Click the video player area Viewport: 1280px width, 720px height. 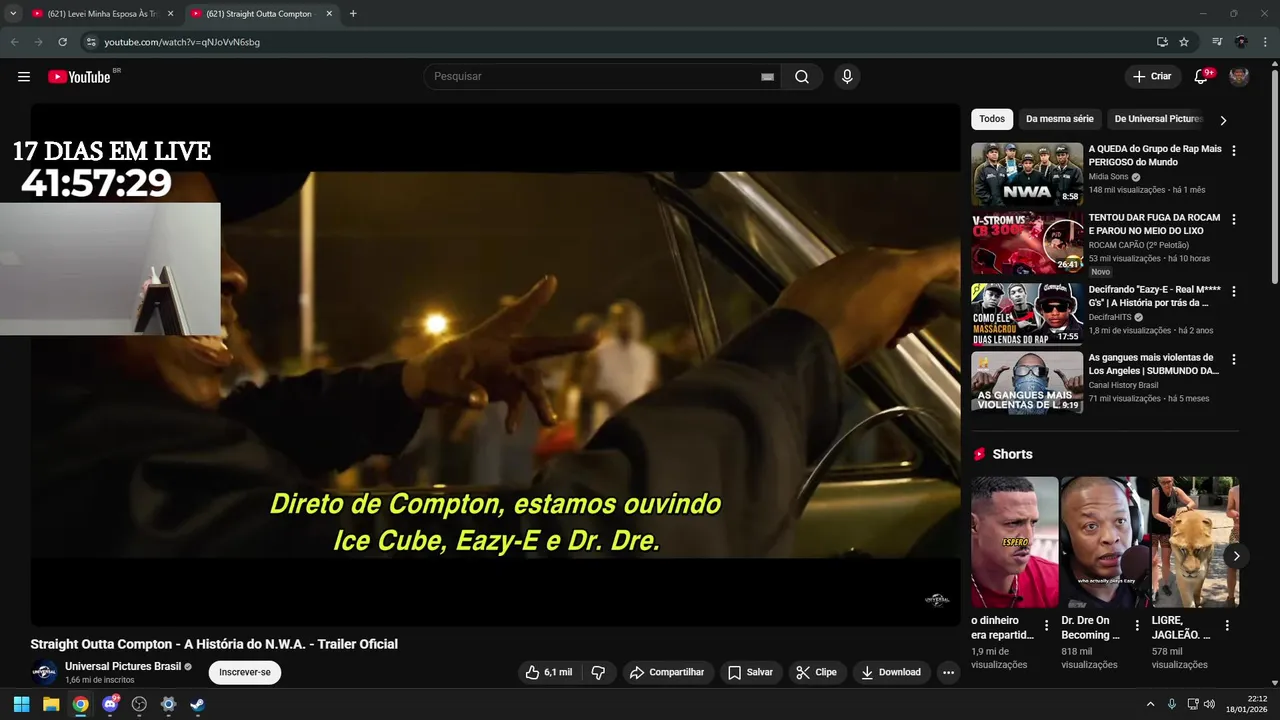tap(495, 365)
